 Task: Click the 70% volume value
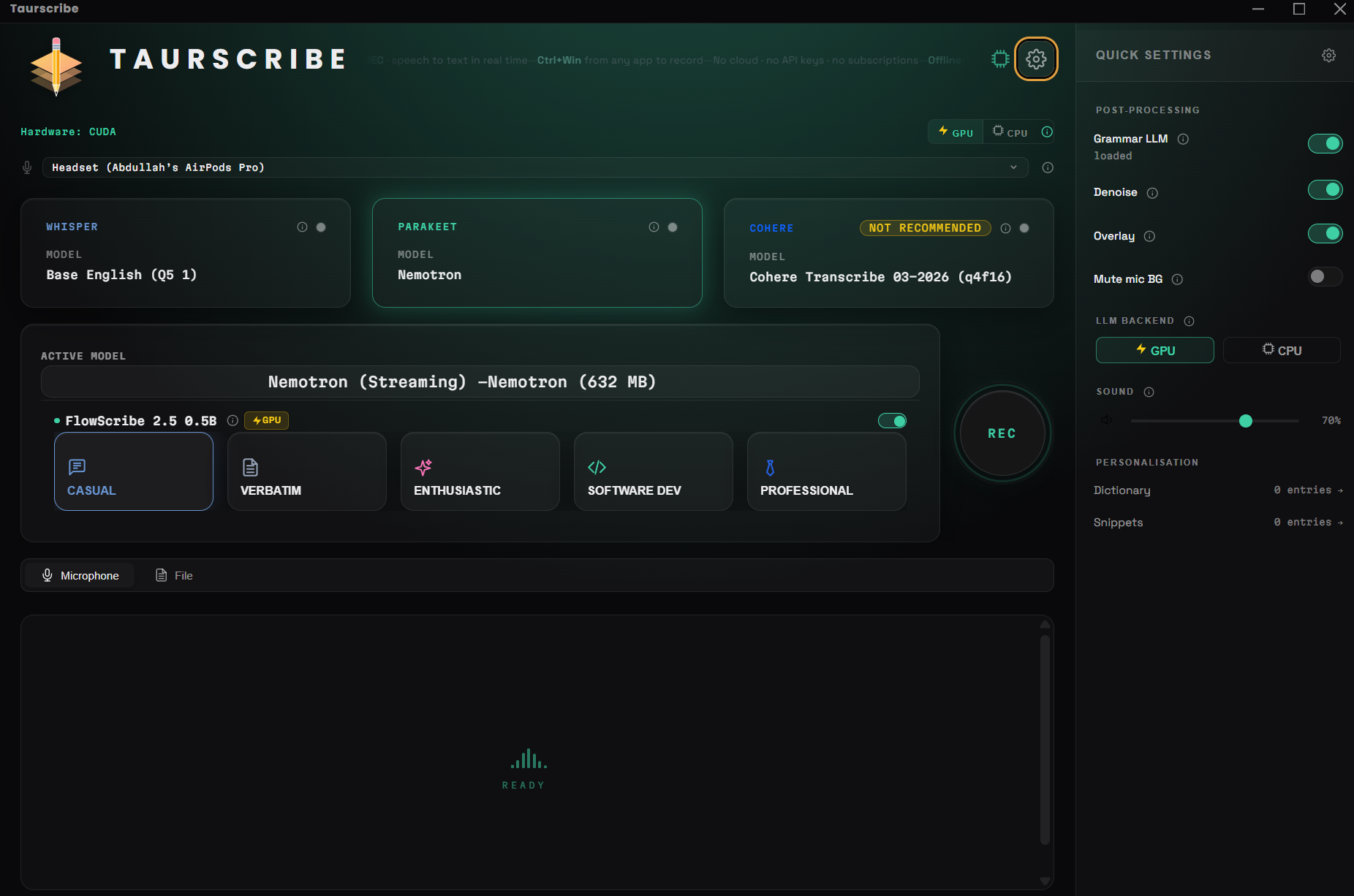1331,421
